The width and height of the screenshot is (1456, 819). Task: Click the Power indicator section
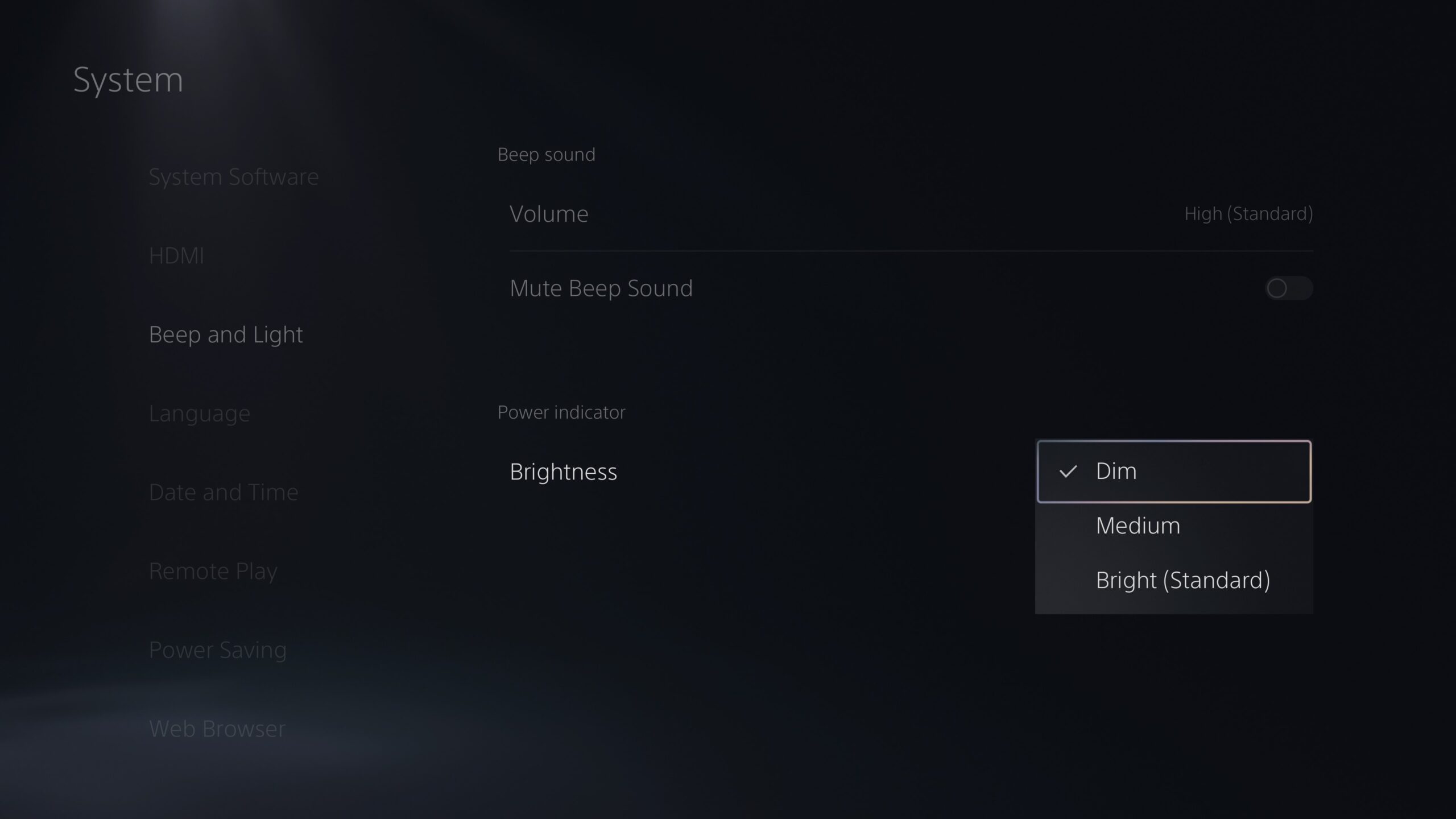561,412
